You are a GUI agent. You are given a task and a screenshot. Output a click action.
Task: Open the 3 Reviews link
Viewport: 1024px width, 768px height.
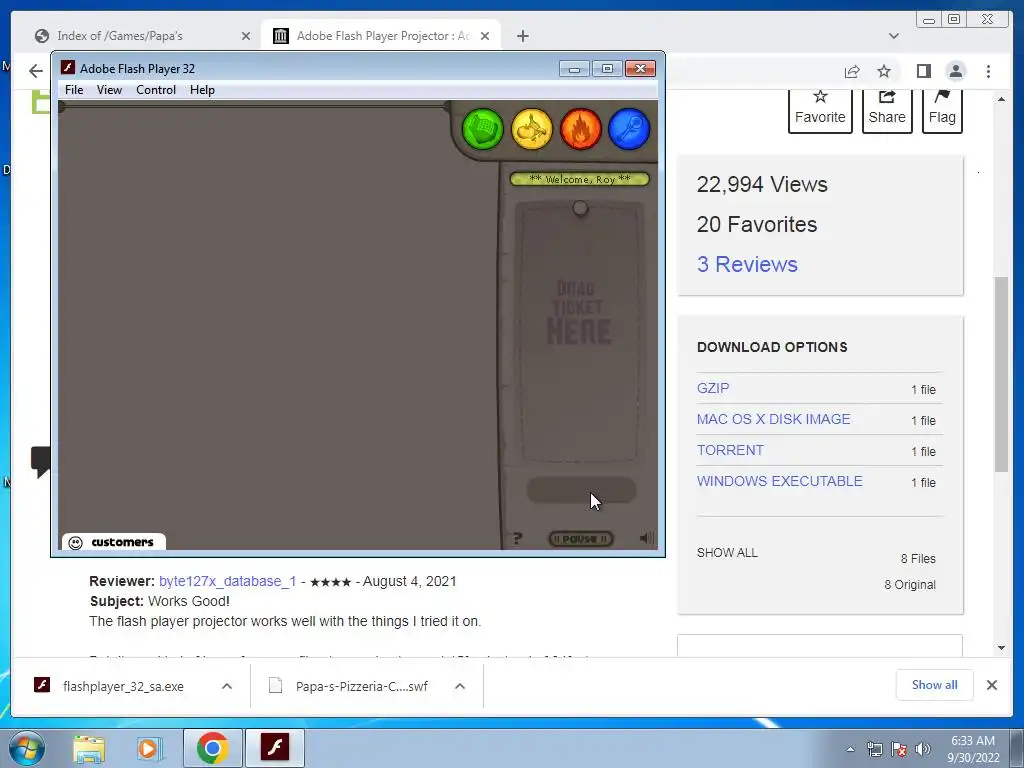coord(747,264)
